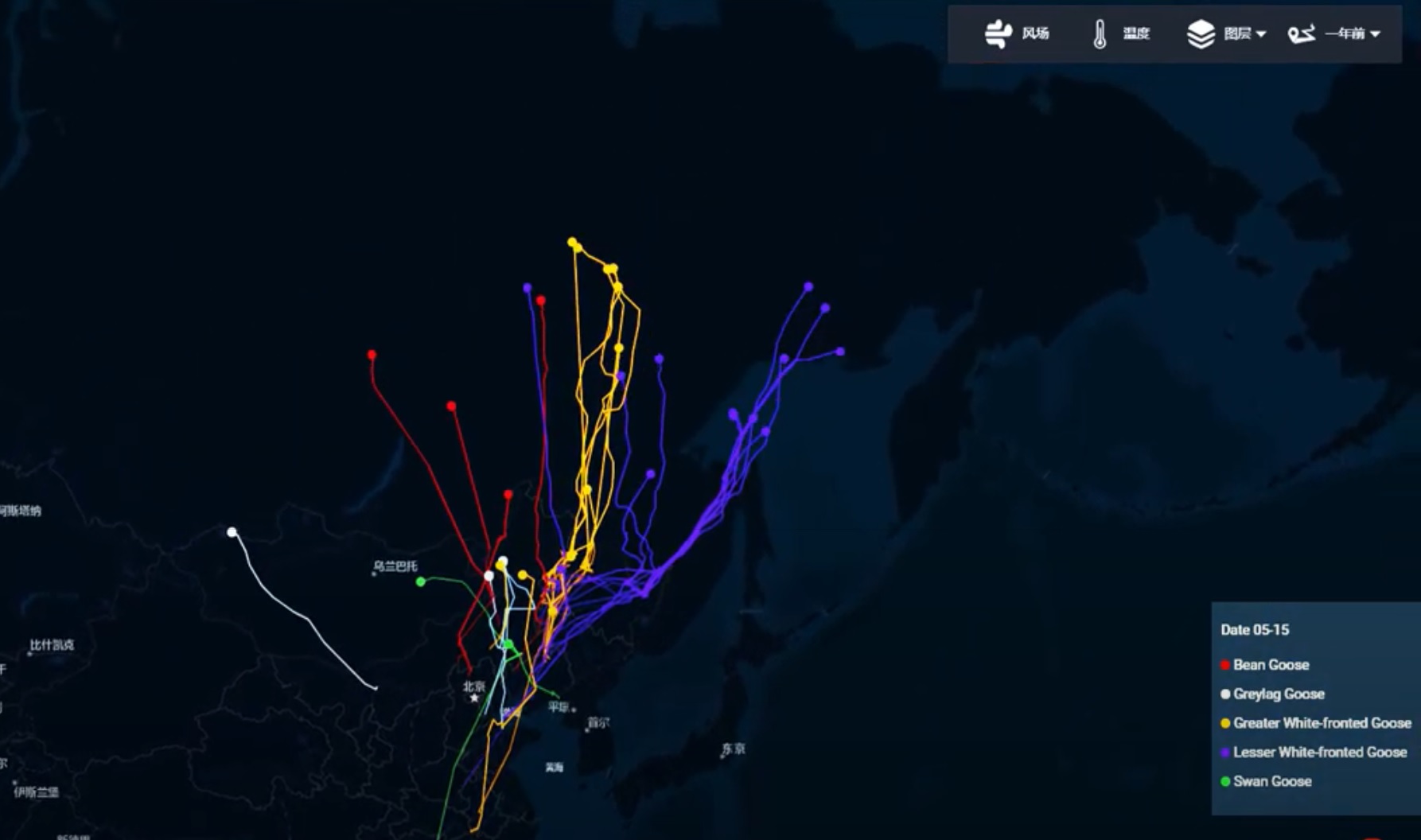Click Lesser White-fronted Goose legend label
The height and width of the screenshot is (840, 1421).
point(1319,752)
